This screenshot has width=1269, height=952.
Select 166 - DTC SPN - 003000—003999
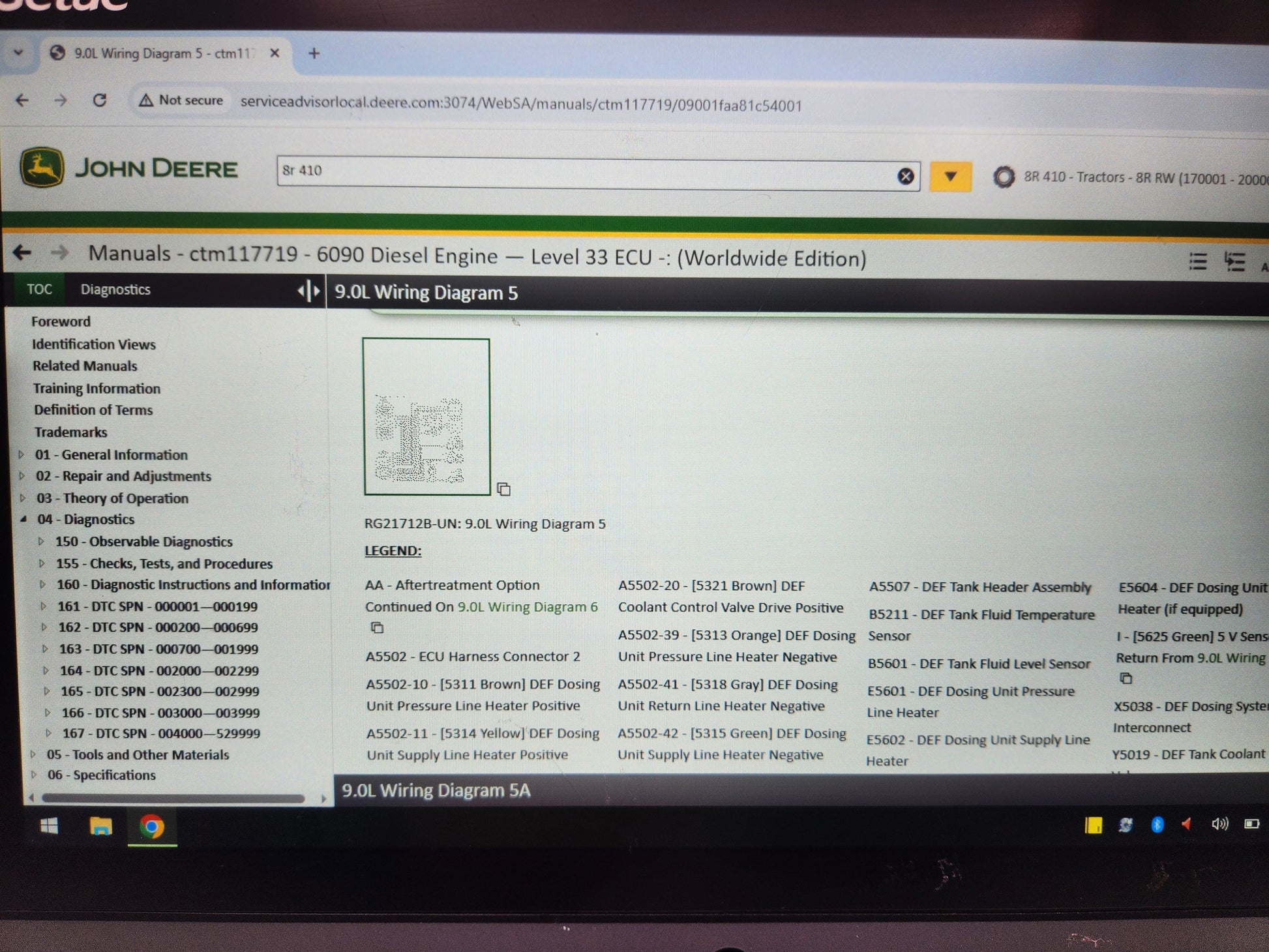[161, 713]
